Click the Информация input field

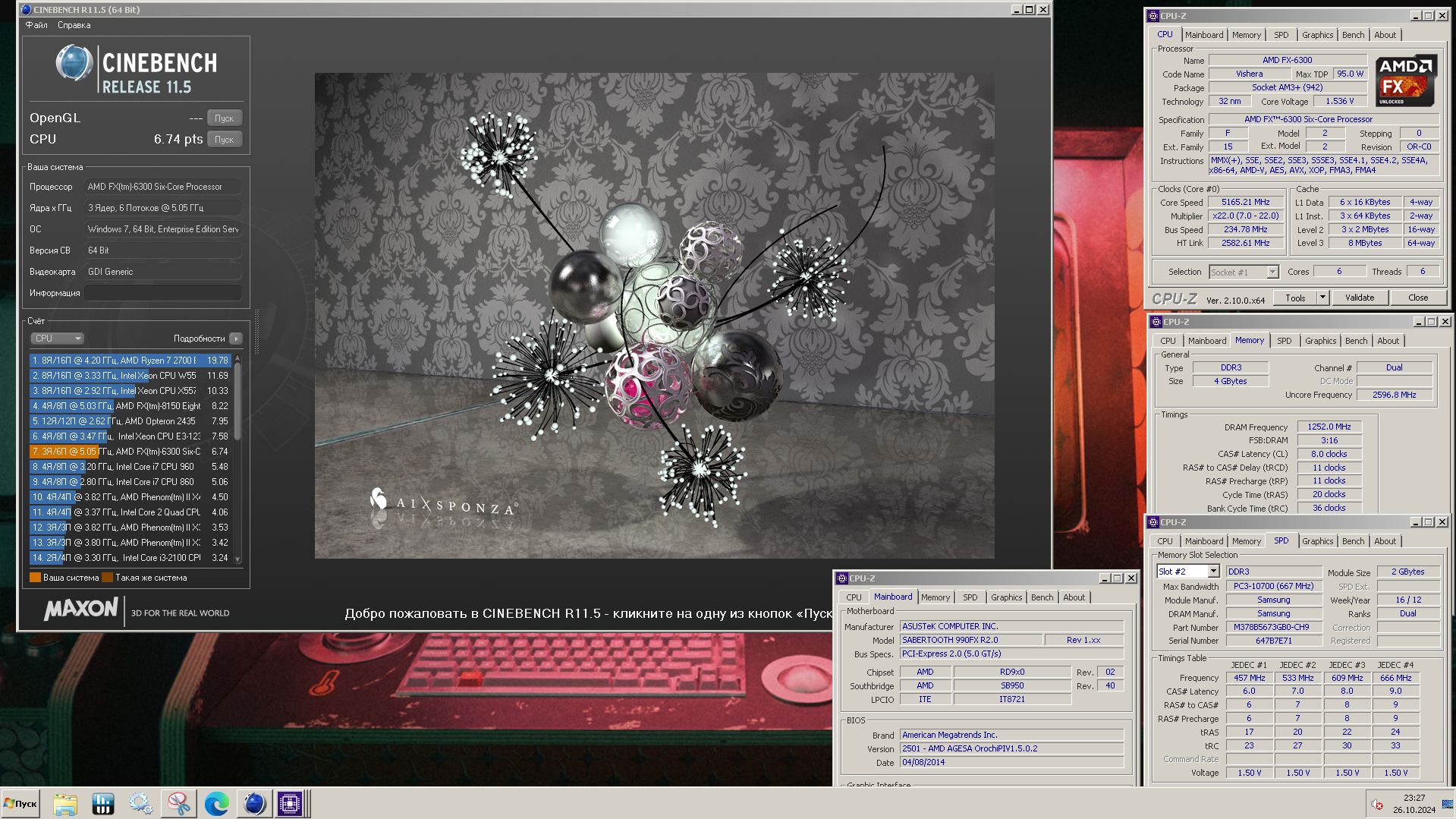point(163,293)
